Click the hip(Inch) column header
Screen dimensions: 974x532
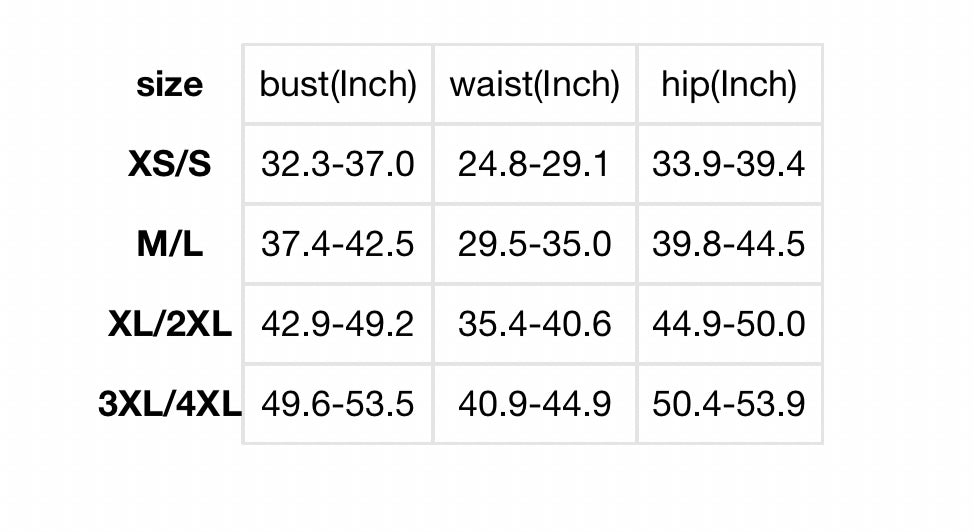[729, 85]
